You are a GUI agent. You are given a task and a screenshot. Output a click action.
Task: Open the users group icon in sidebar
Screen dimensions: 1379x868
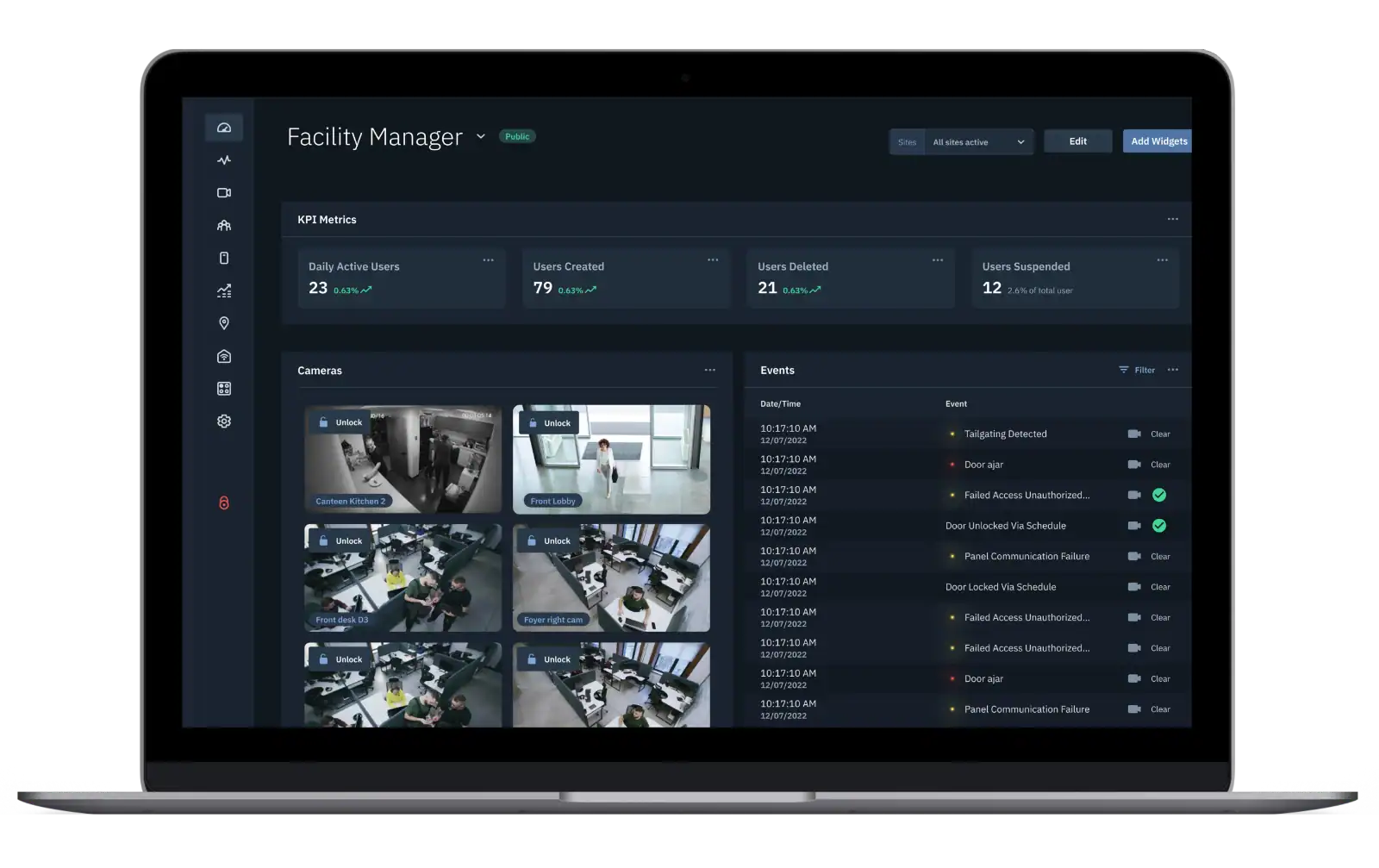(224, 226)
